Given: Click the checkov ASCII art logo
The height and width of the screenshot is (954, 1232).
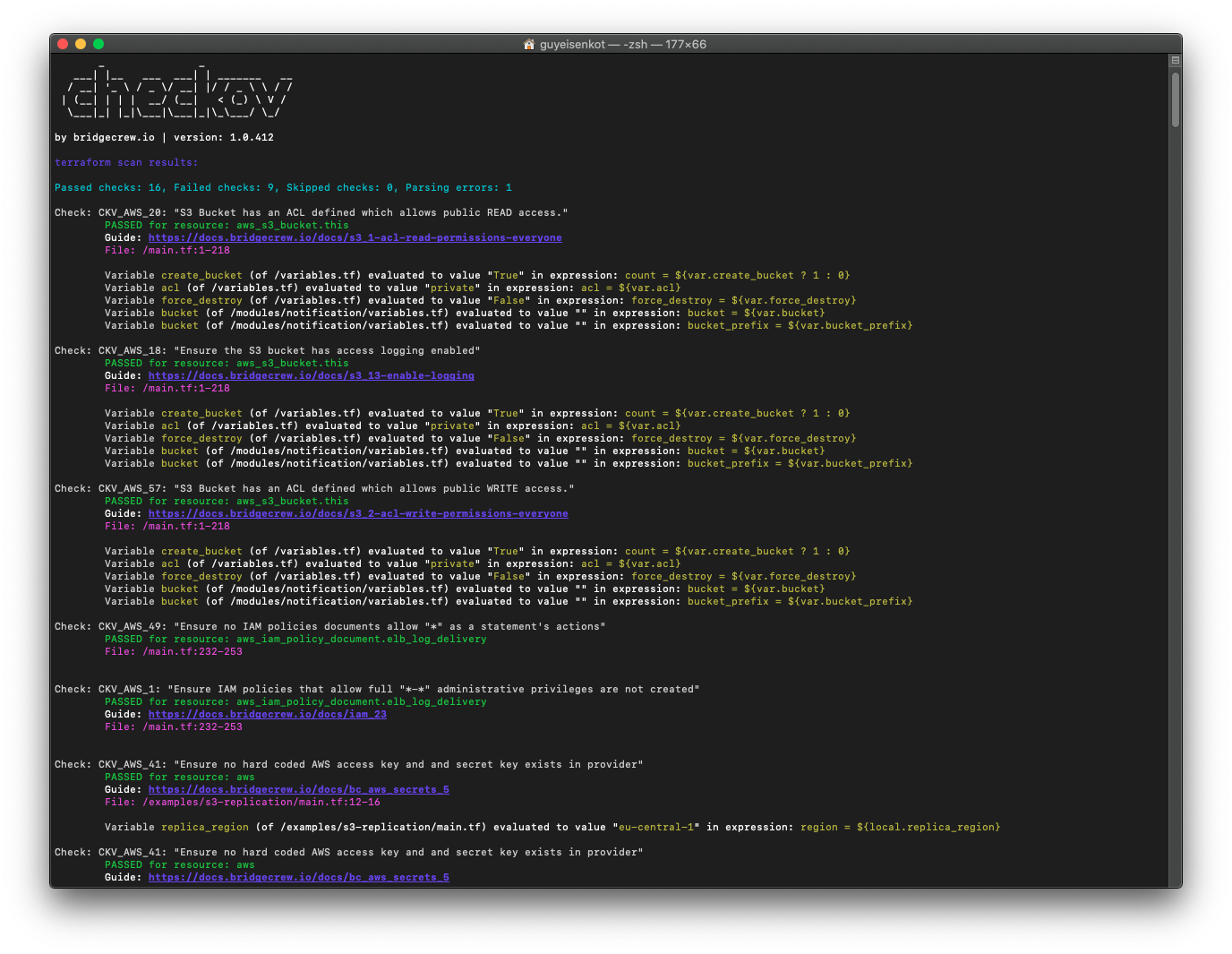Looking at the screenshot, I should coord(177,90).
